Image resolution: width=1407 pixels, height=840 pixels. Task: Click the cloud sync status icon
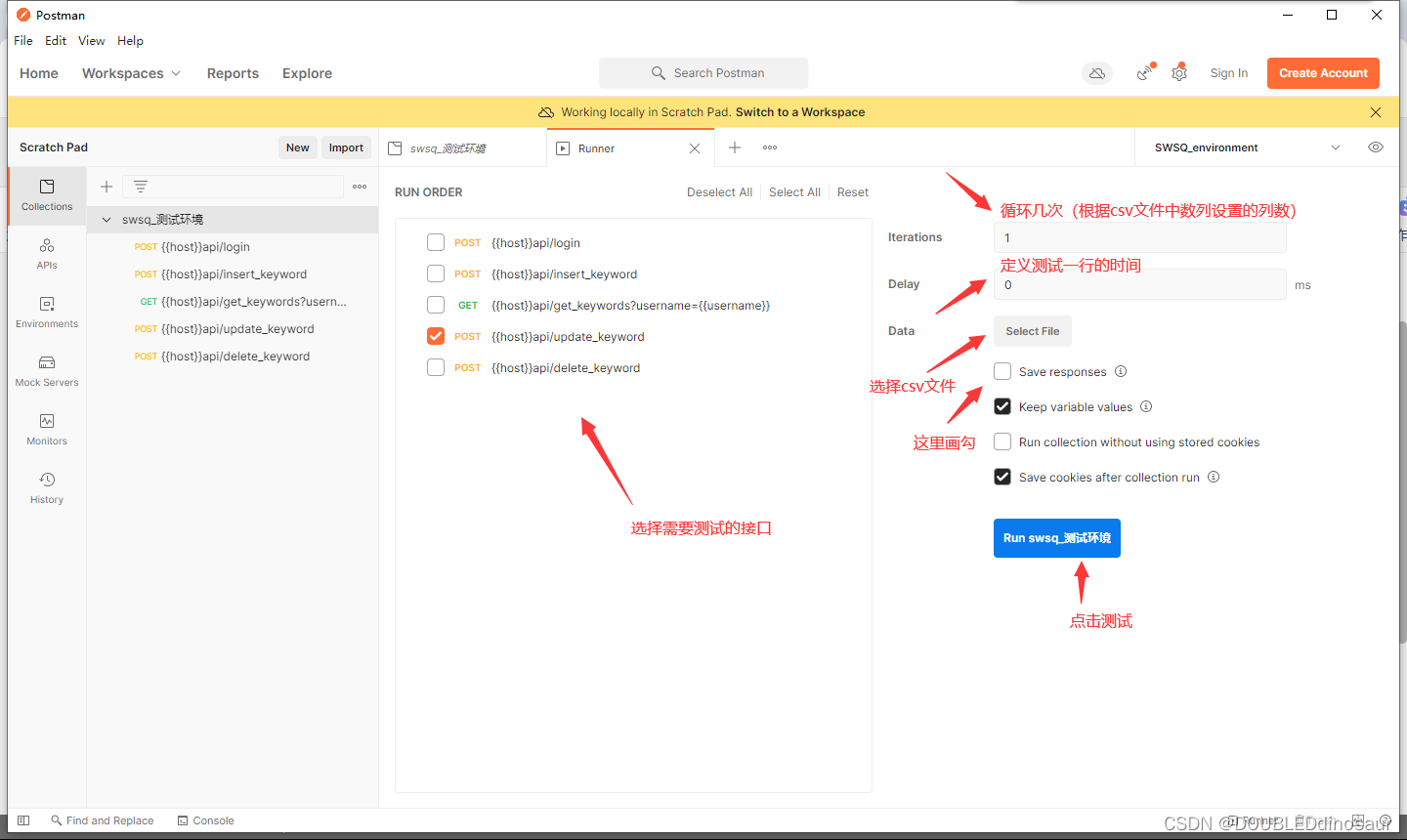pos(1097,73)
